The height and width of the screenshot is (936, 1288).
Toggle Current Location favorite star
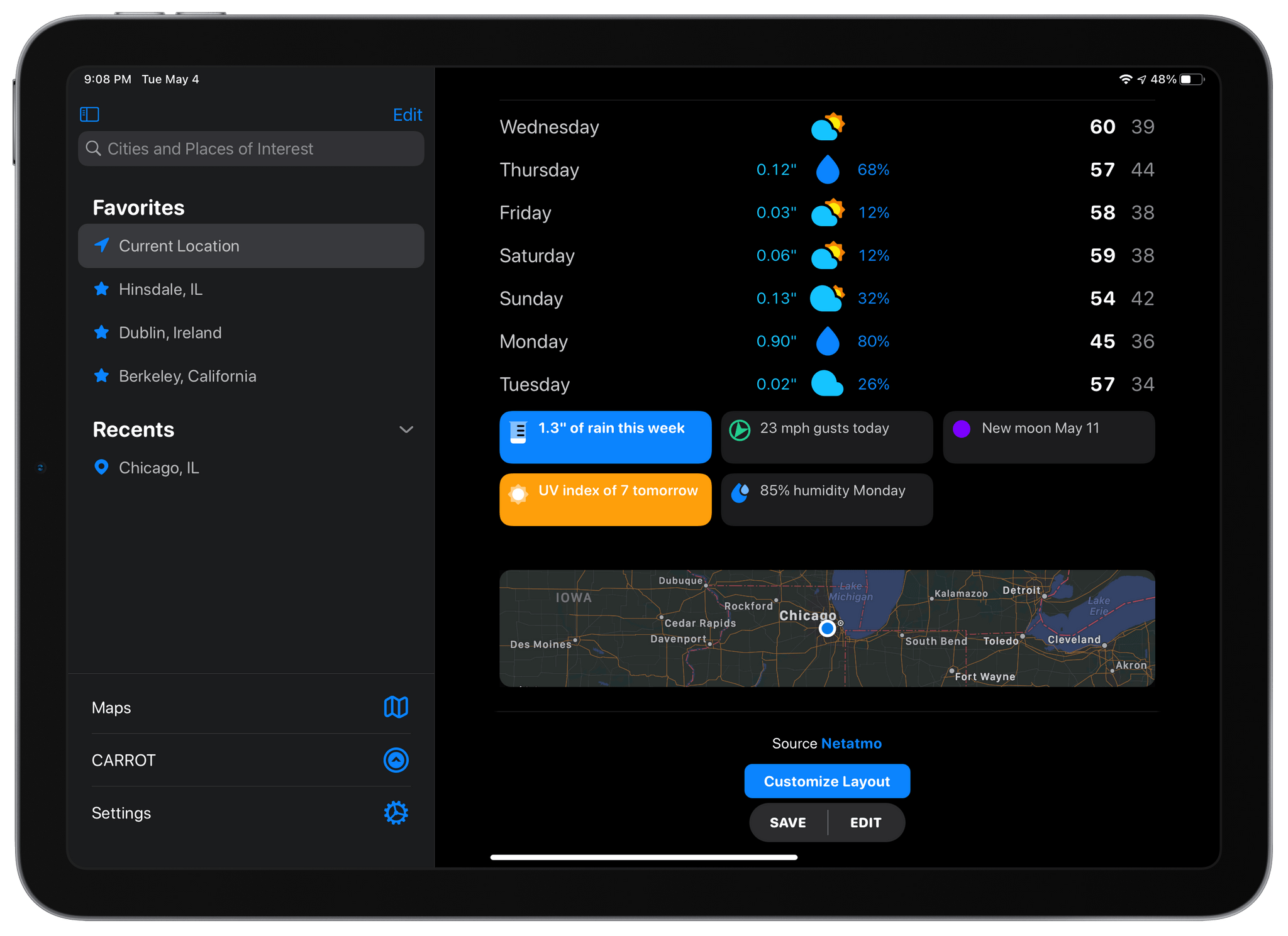(x=100, y=245)
